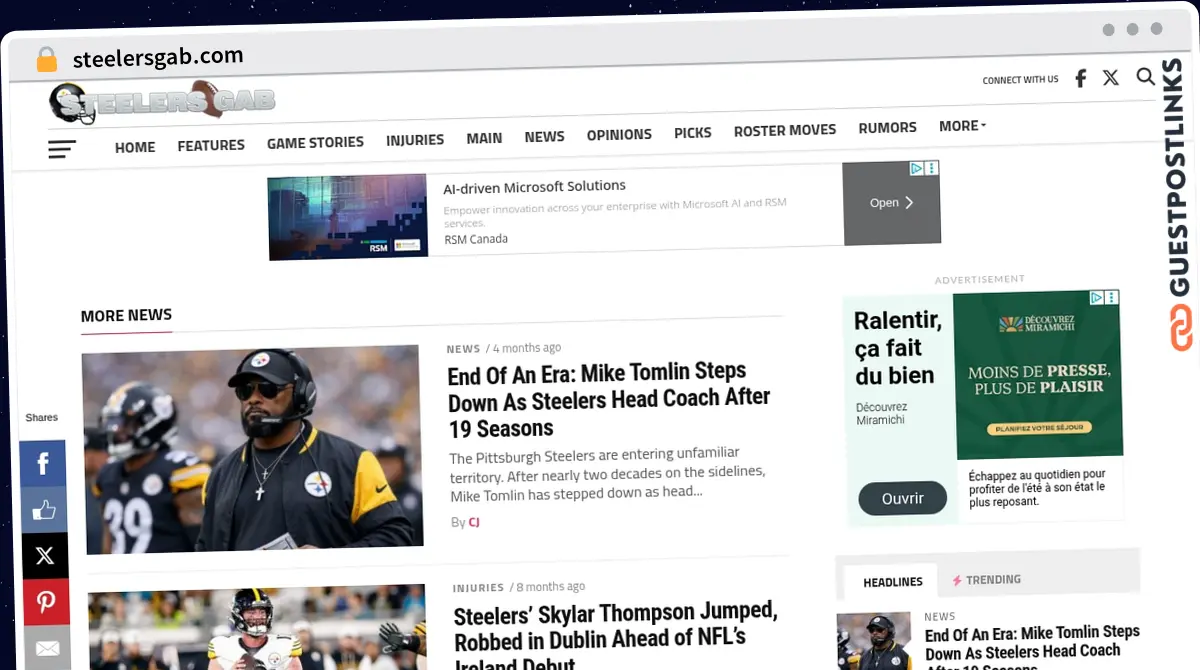Viewport: 1200px width, 670px height.
Task: Click INJURIES category label above Thompson article
Action: (477, 588)
